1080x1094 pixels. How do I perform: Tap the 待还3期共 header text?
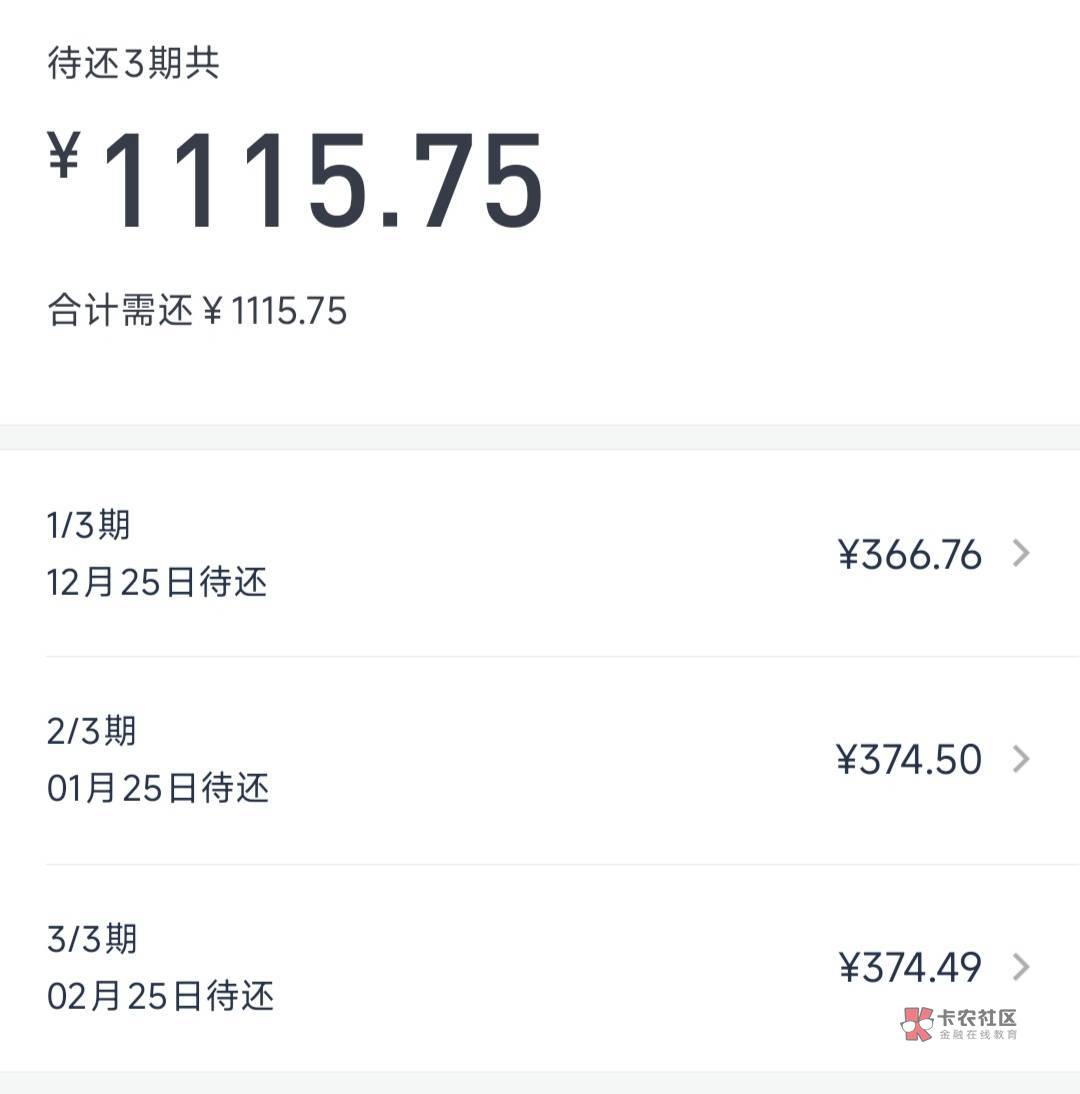click(x=133, y=63)
